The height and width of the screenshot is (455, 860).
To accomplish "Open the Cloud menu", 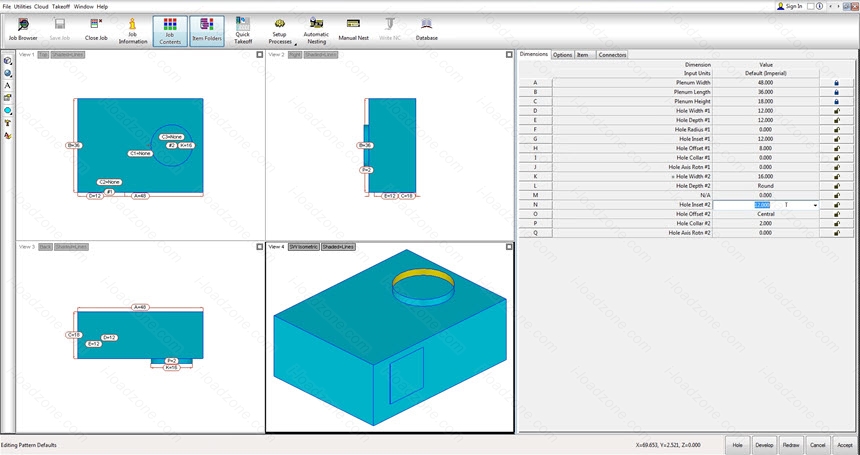I will [x=41, y=7].
